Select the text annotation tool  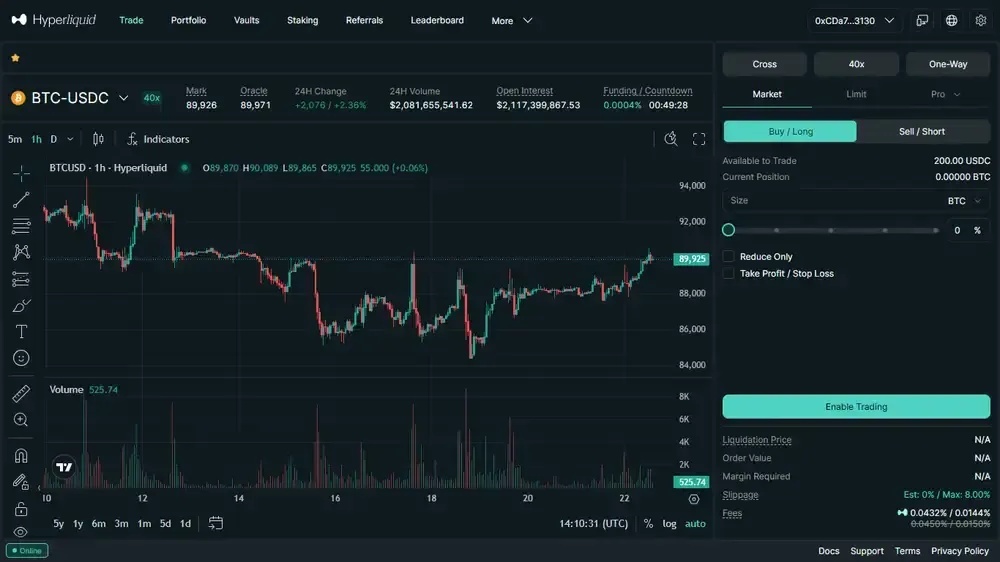pos(21,331)
